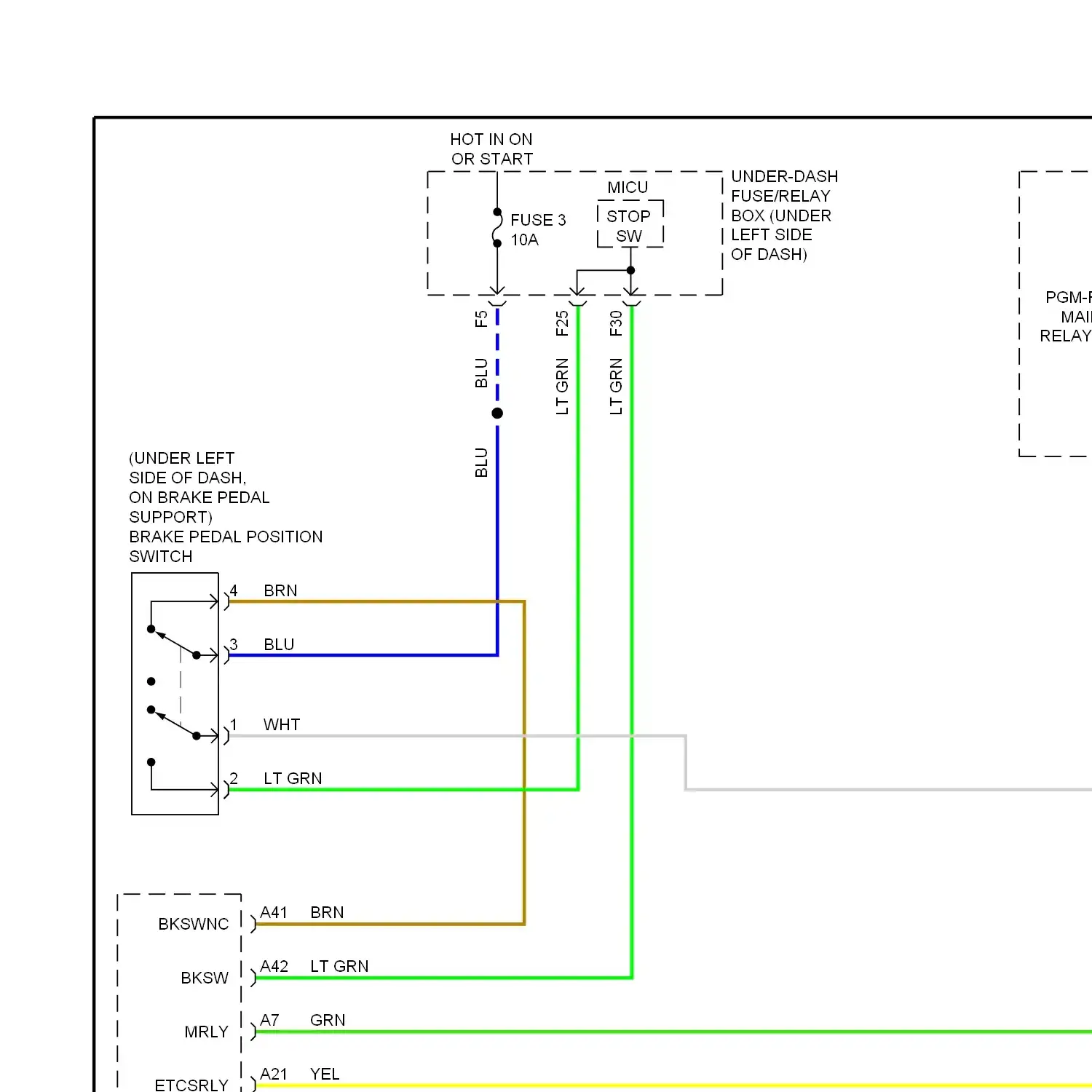Select the 'WHT' wire label

coord(282,724)
